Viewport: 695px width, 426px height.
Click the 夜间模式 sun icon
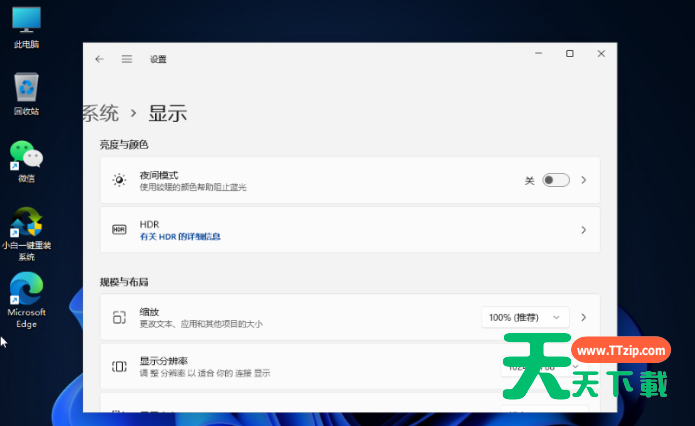119,180
